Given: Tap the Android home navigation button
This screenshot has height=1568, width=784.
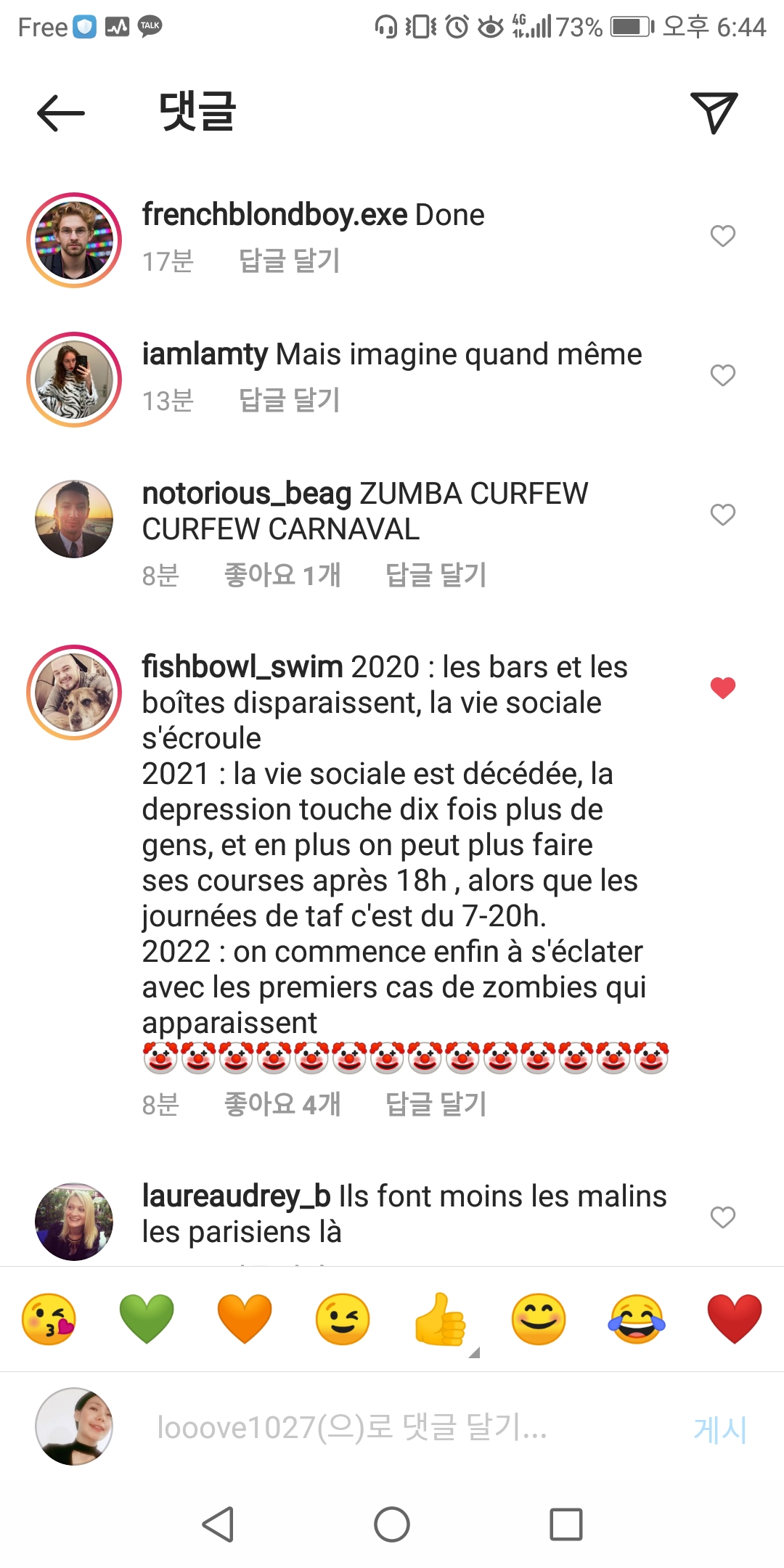Looking at the screenshot, I should point(392,1524).
